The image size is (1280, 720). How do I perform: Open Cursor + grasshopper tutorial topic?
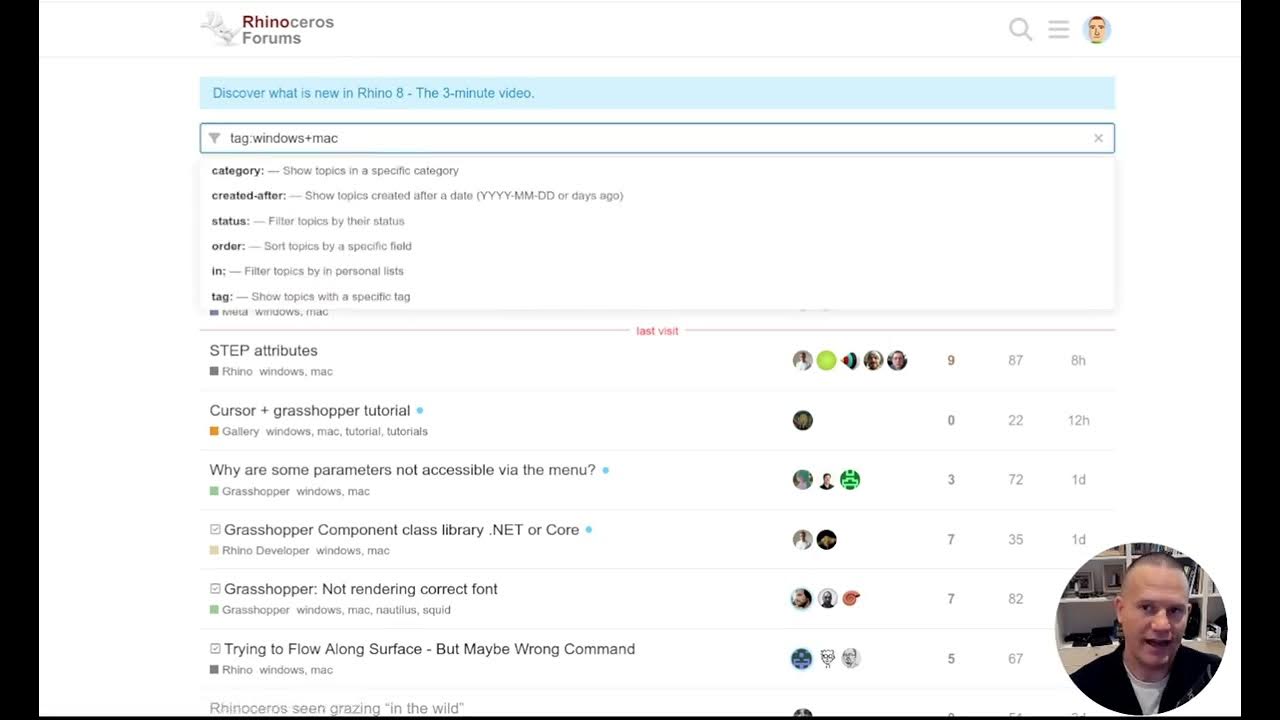click(310, 411)
